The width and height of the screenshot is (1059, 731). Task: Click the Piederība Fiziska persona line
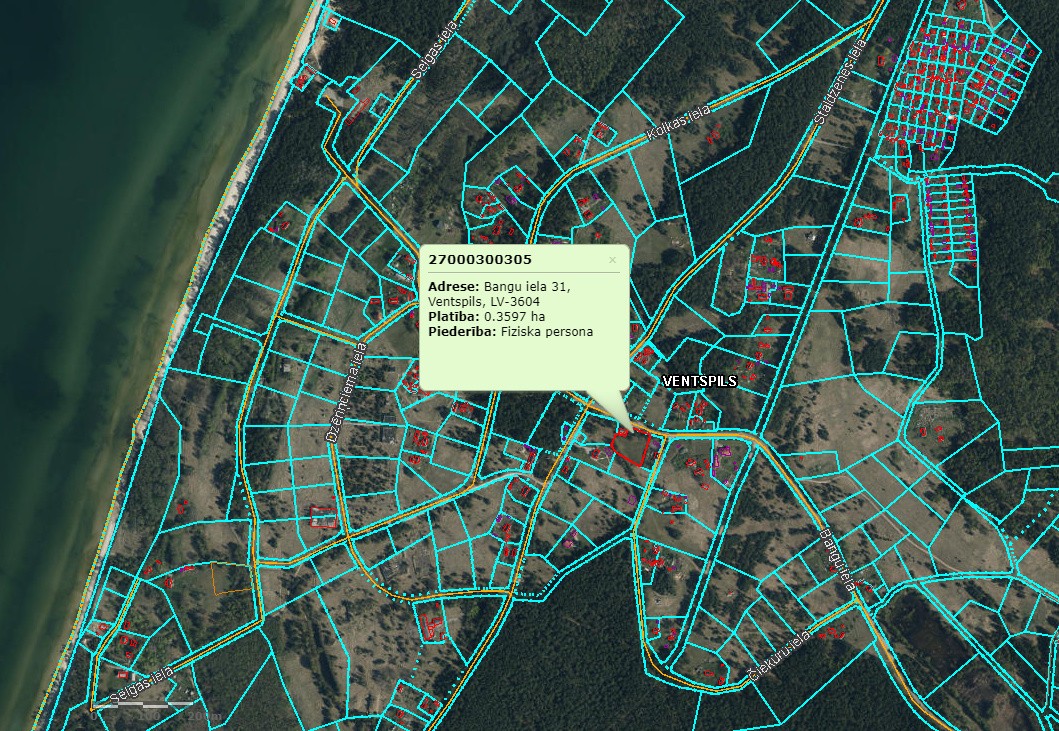(510, 331)
